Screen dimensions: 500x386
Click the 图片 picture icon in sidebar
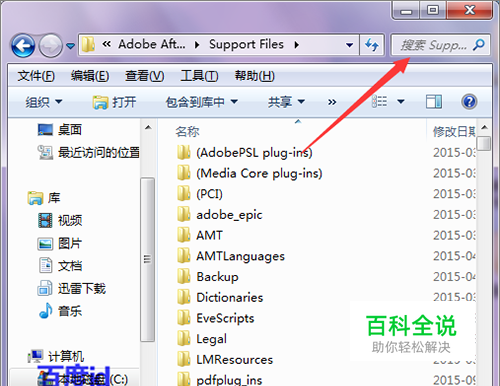(45, 244)
